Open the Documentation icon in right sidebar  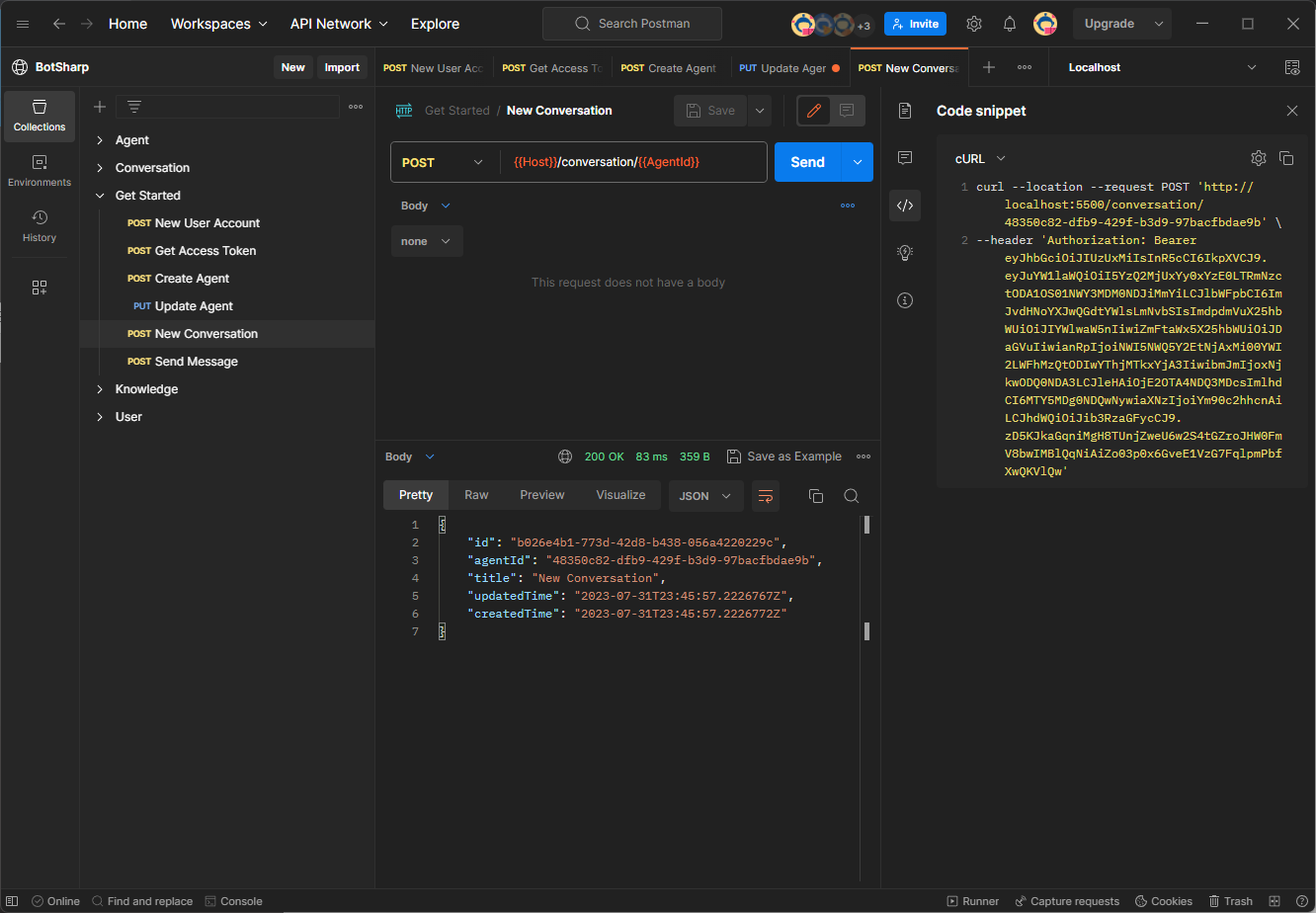(x=905, y=111)
